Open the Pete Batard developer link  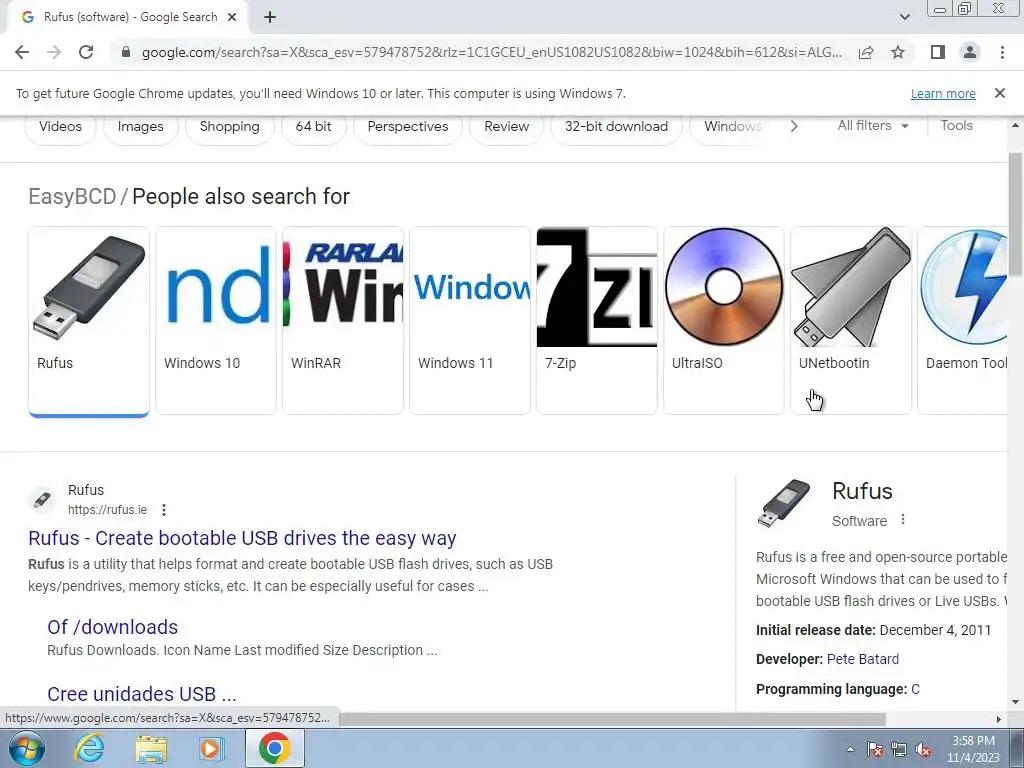(x=863, y=659)
